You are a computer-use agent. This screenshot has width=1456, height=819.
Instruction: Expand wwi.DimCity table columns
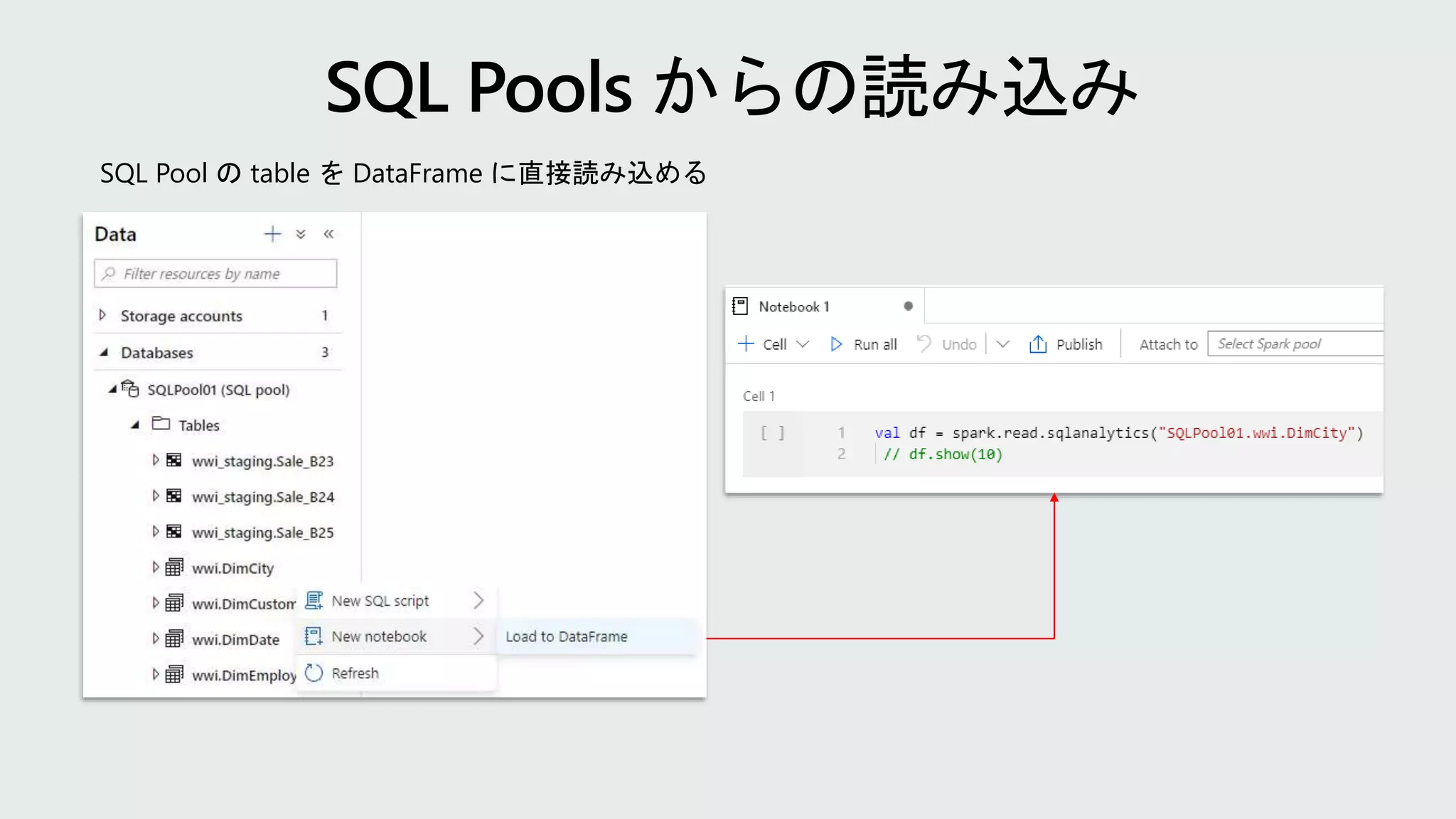[156, 567]
